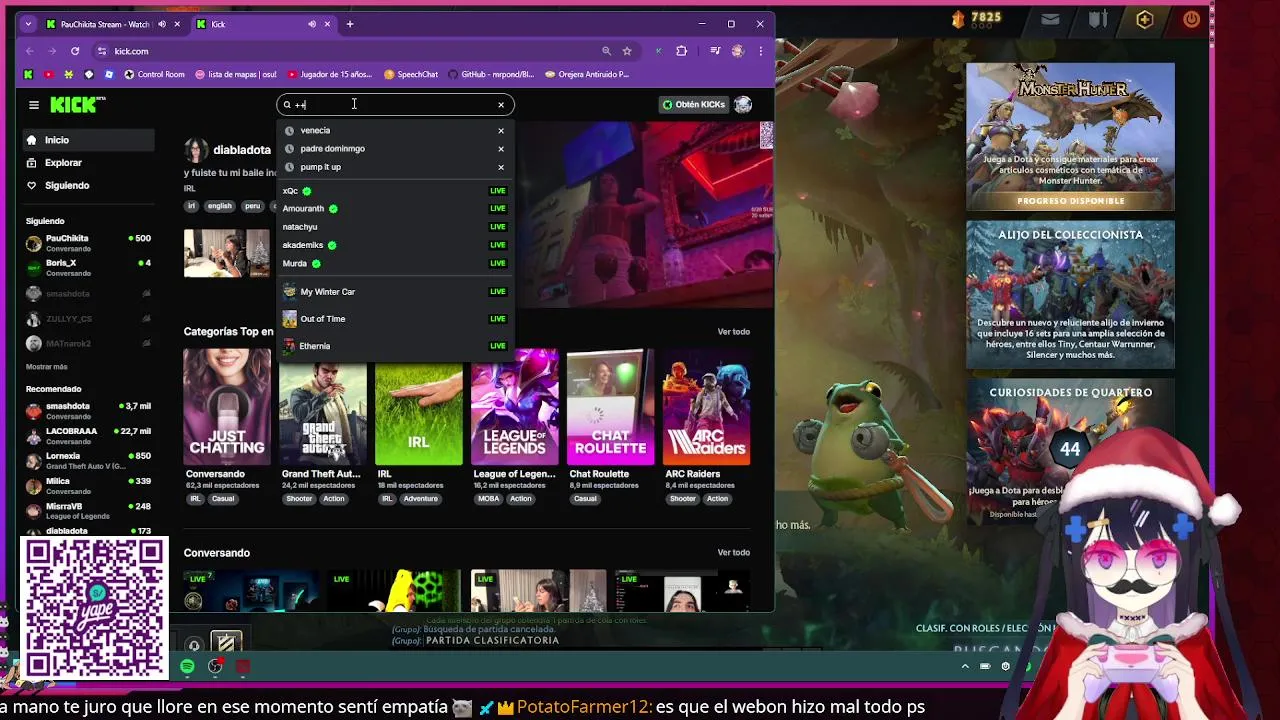Expand 'Mostrar más' followed channels

click(x=47, y=367)
